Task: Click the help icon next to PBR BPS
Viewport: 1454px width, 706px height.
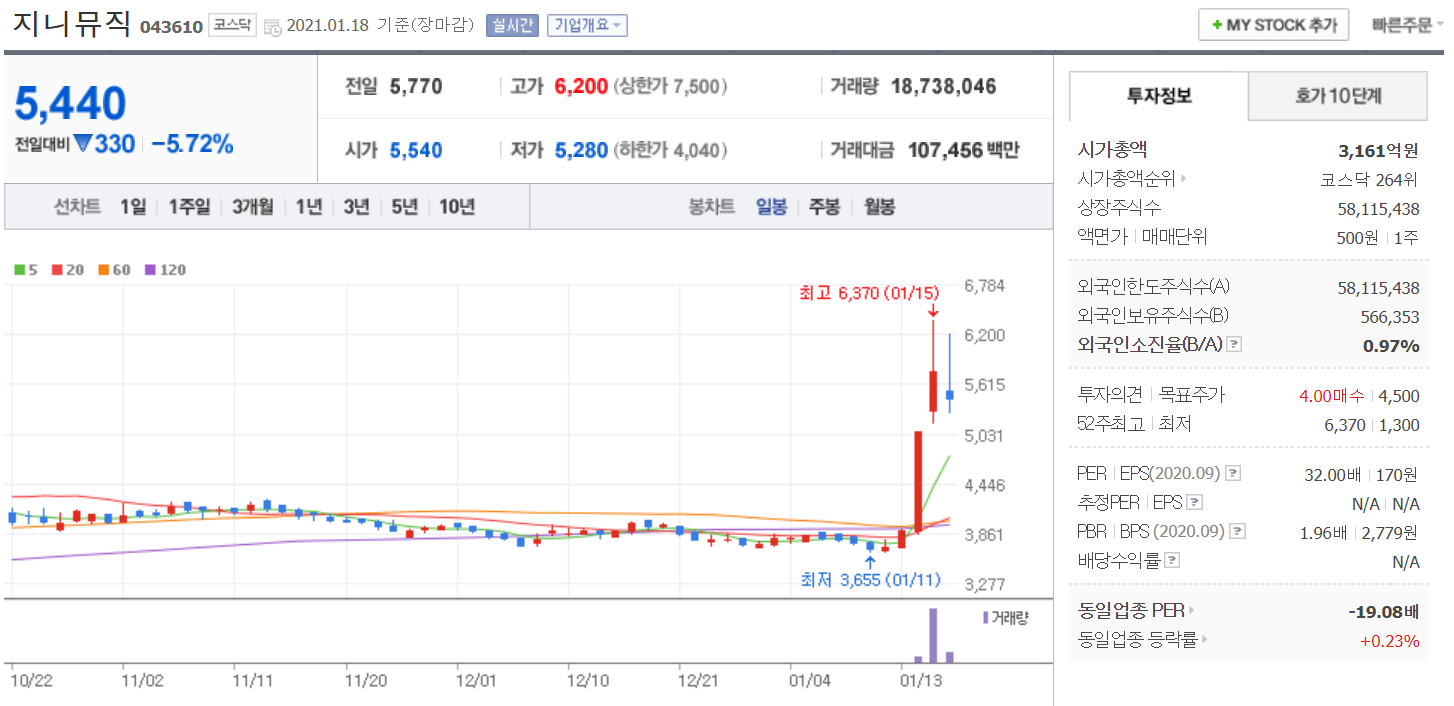Action: [x=1239, y=532]
